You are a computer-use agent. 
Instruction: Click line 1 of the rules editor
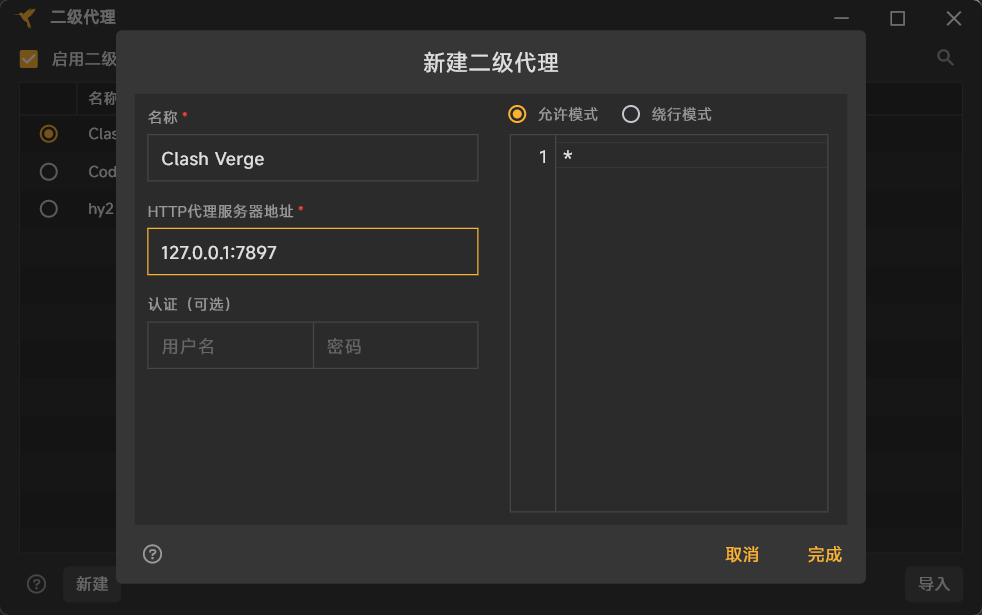pos(691,156)
